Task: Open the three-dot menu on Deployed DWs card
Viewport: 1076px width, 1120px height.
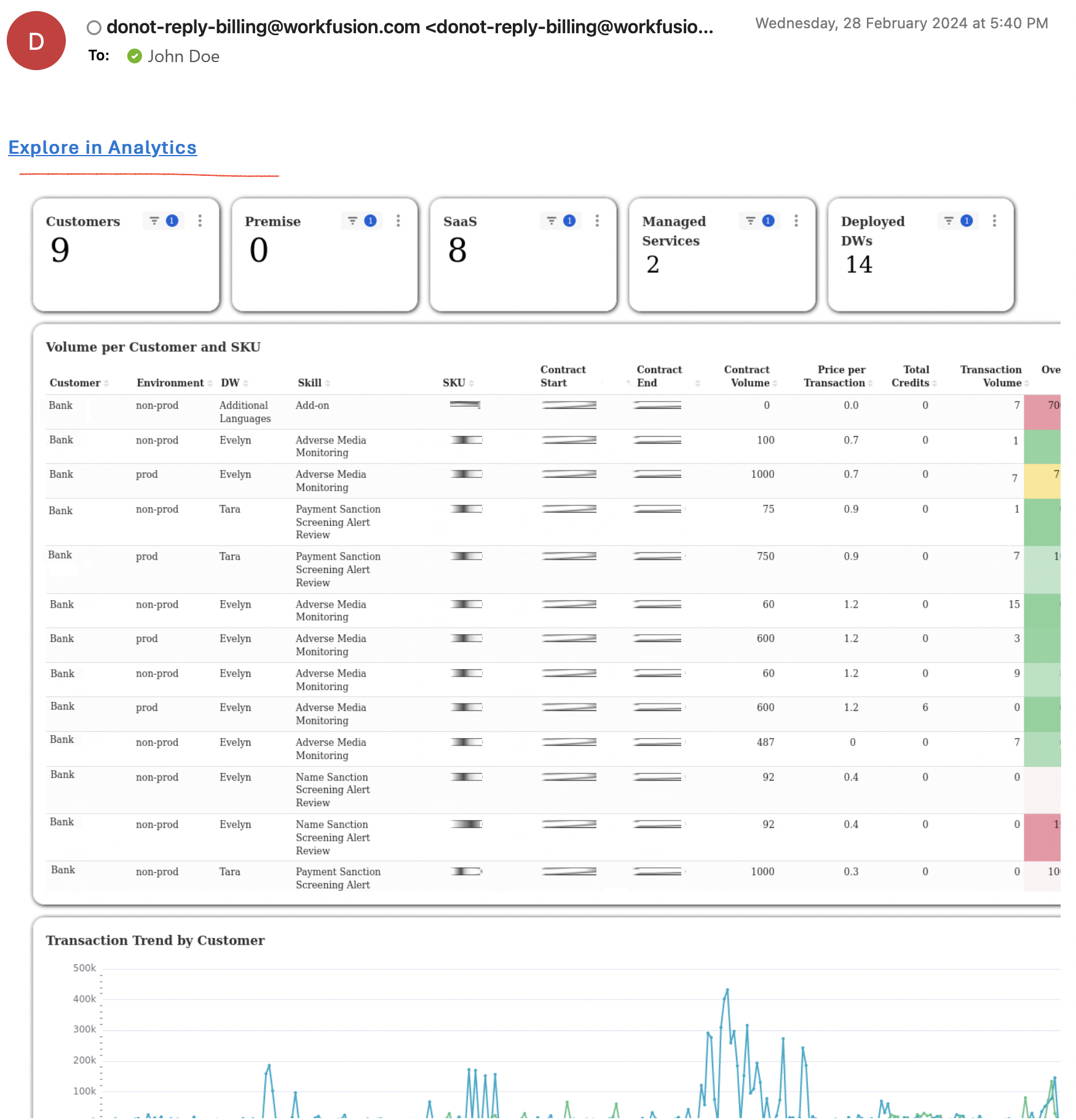Action: 994,221
